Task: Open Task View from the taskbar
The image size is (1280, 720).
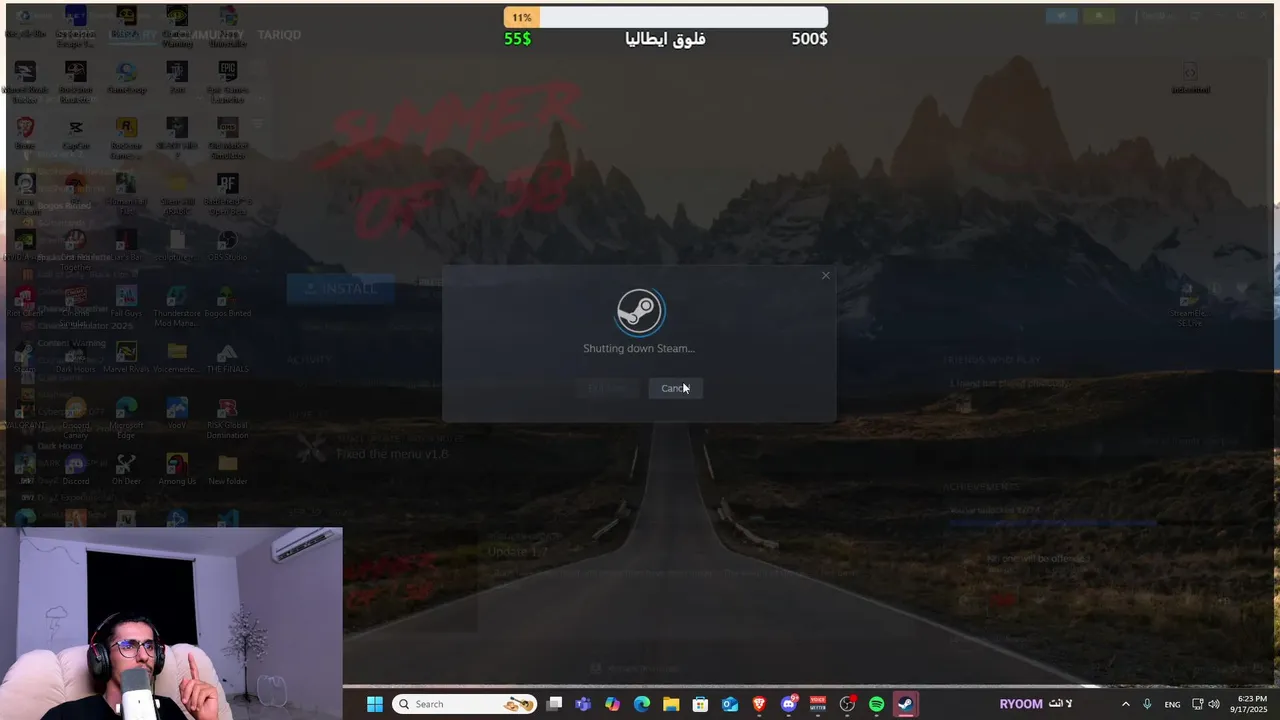Action: pos(555,704)
